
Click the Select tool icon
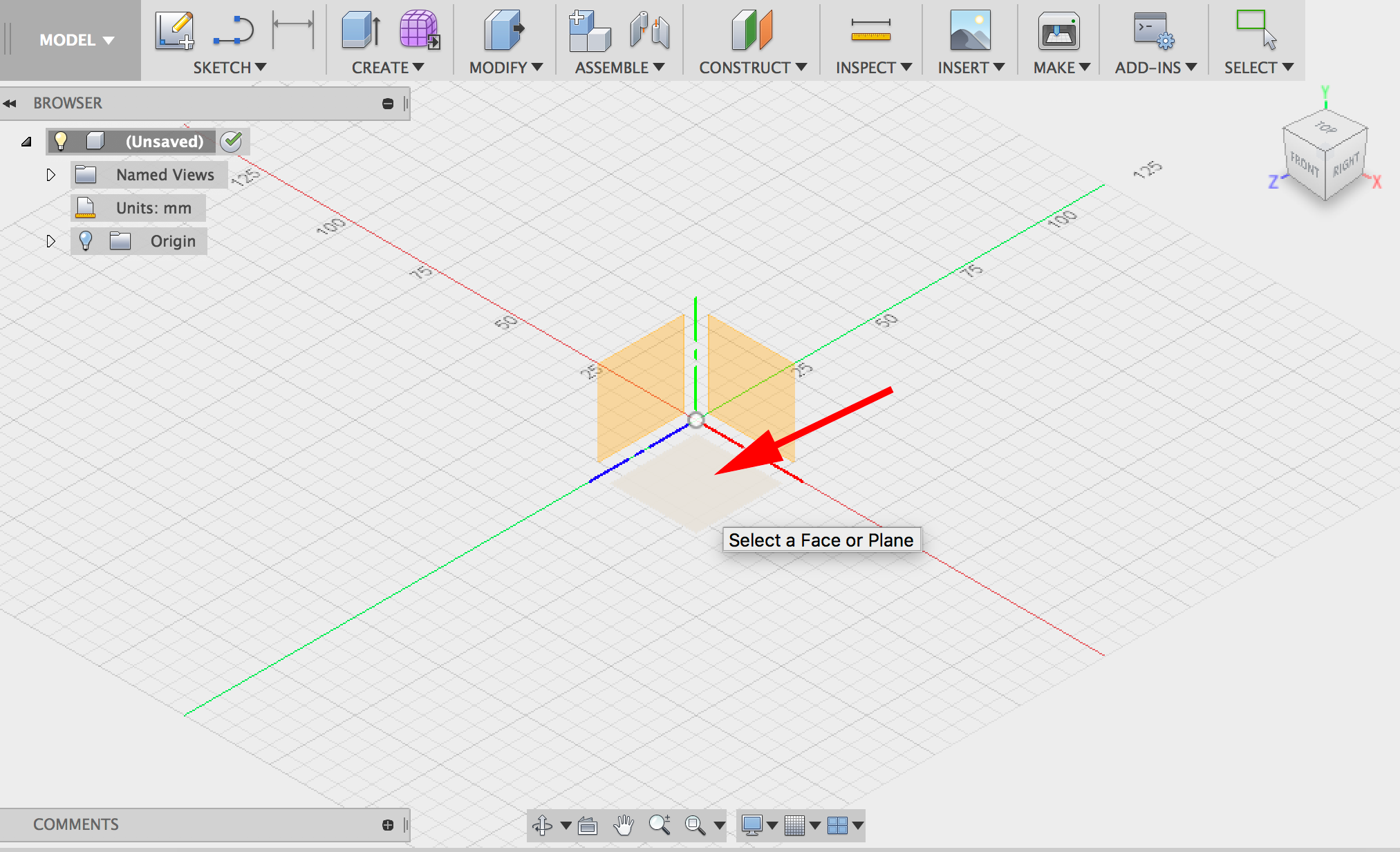click(1256, 29)
